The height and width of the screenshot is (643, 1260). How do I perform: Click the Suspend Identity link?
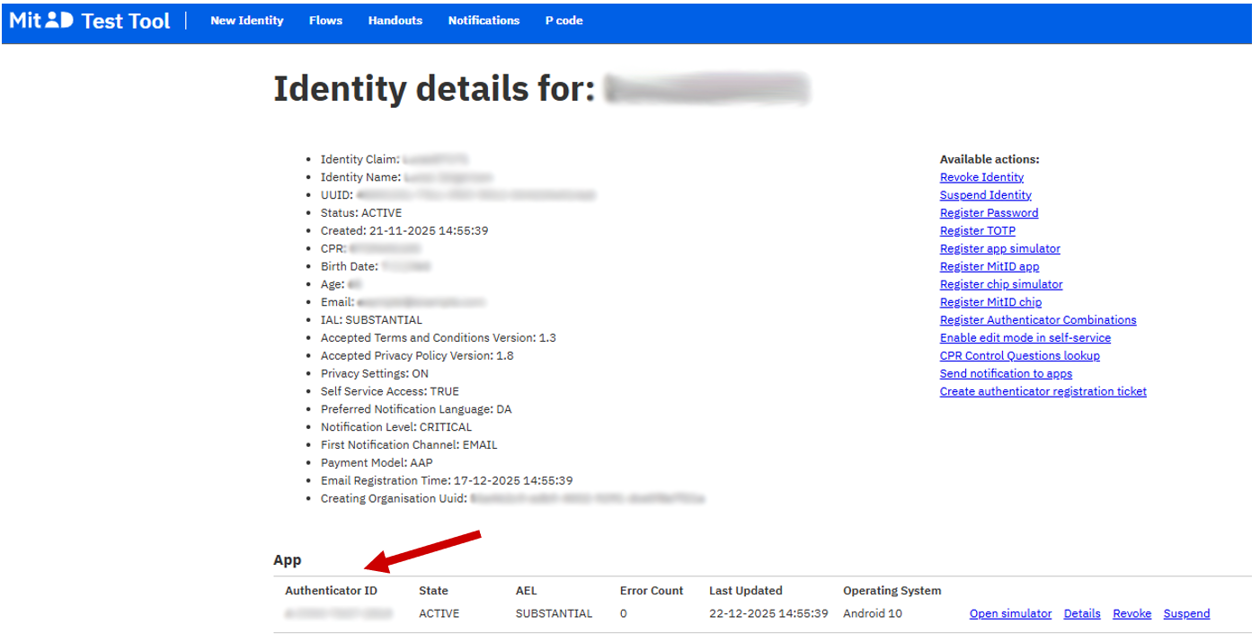click(985, 196)
